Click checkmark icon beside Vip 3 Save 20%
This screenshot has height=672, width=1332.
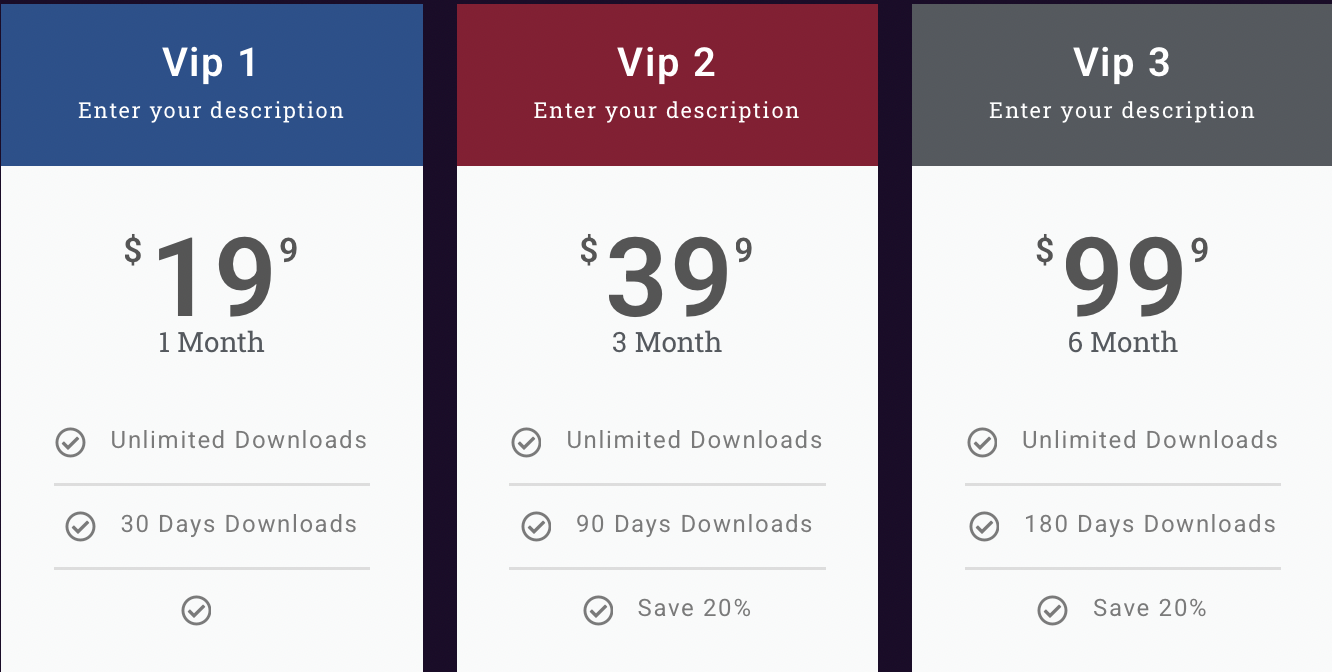[1052, 610]
